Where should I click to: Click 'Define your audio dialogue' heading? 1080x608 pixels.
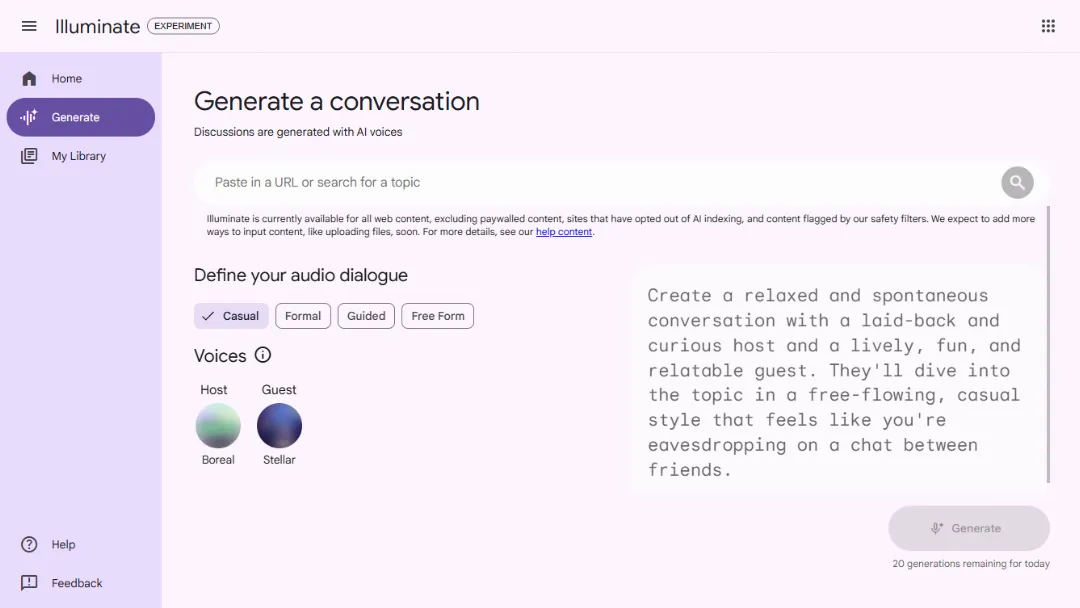point(301,275)
